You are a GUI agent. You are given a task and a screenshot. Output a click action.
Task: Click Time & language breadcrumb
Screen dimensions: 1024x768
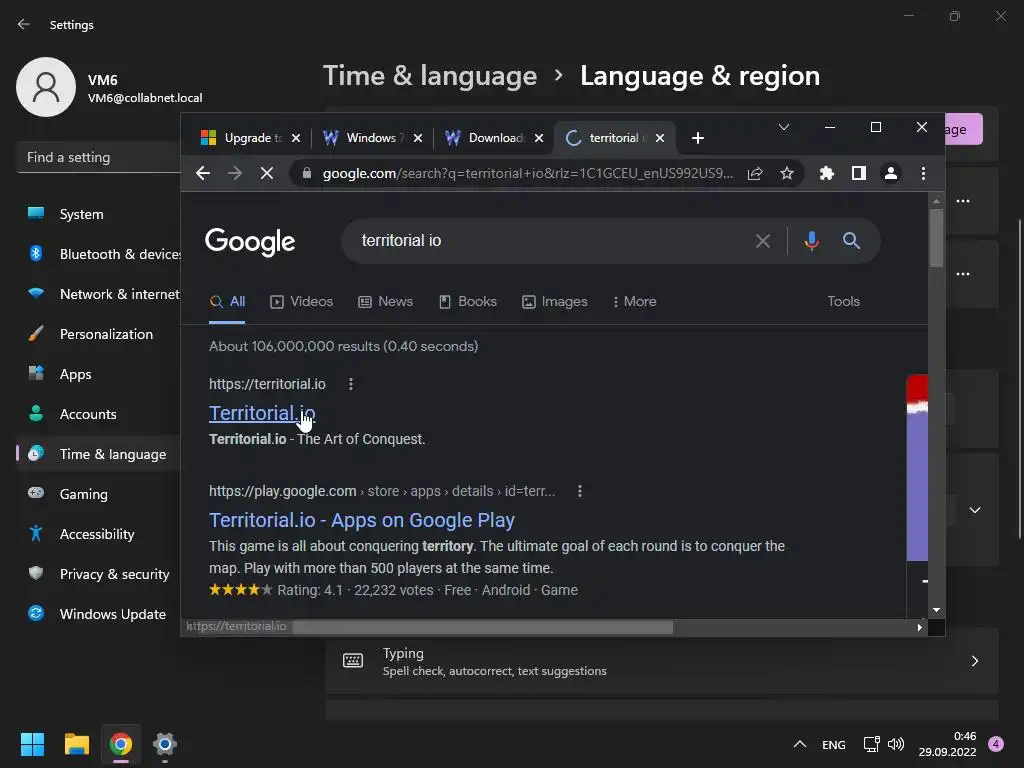coord(430,76)
